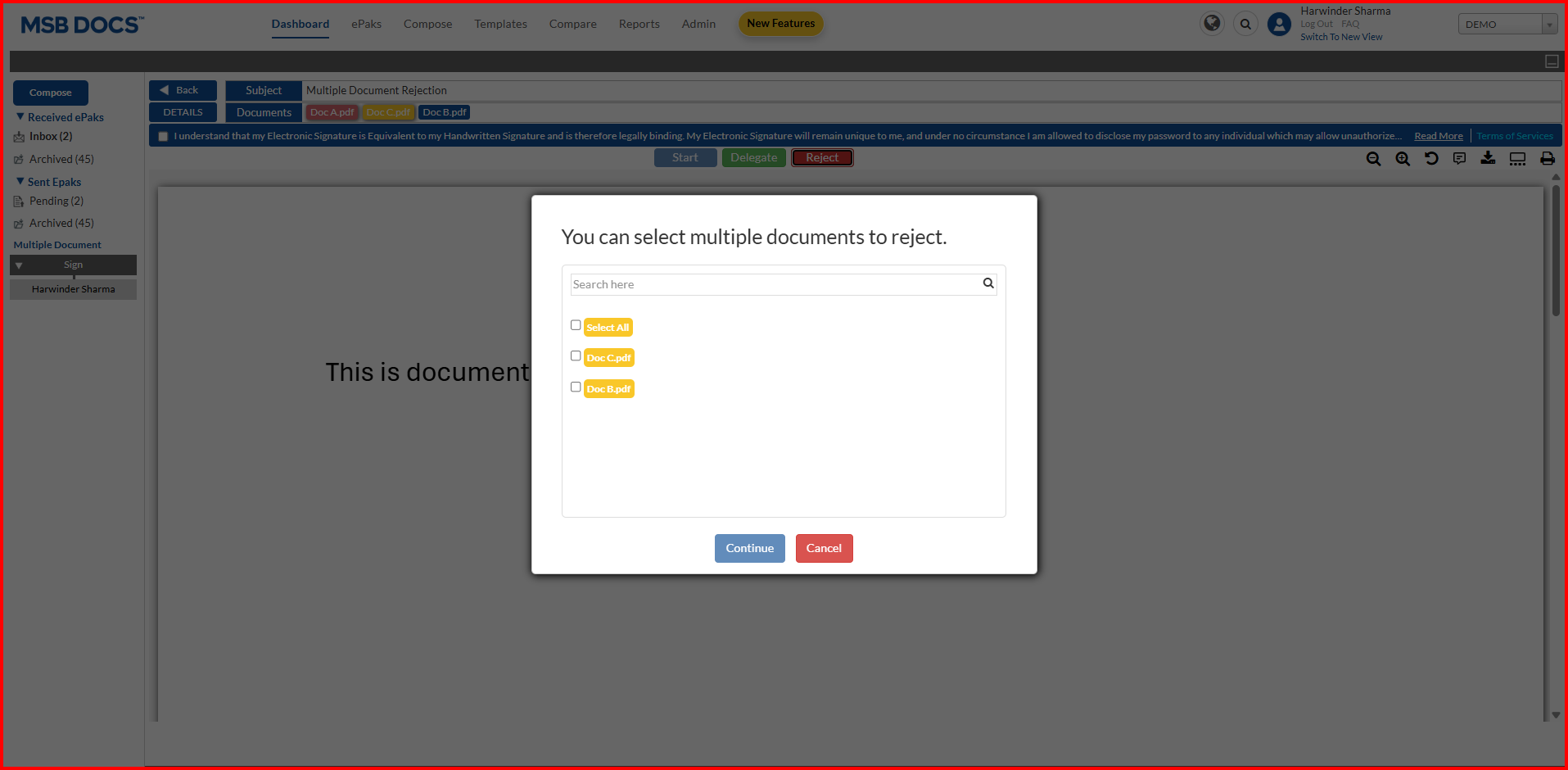The image size is (1568, 770).
Task: Click the Search here input field
Action: pos(774,285)
